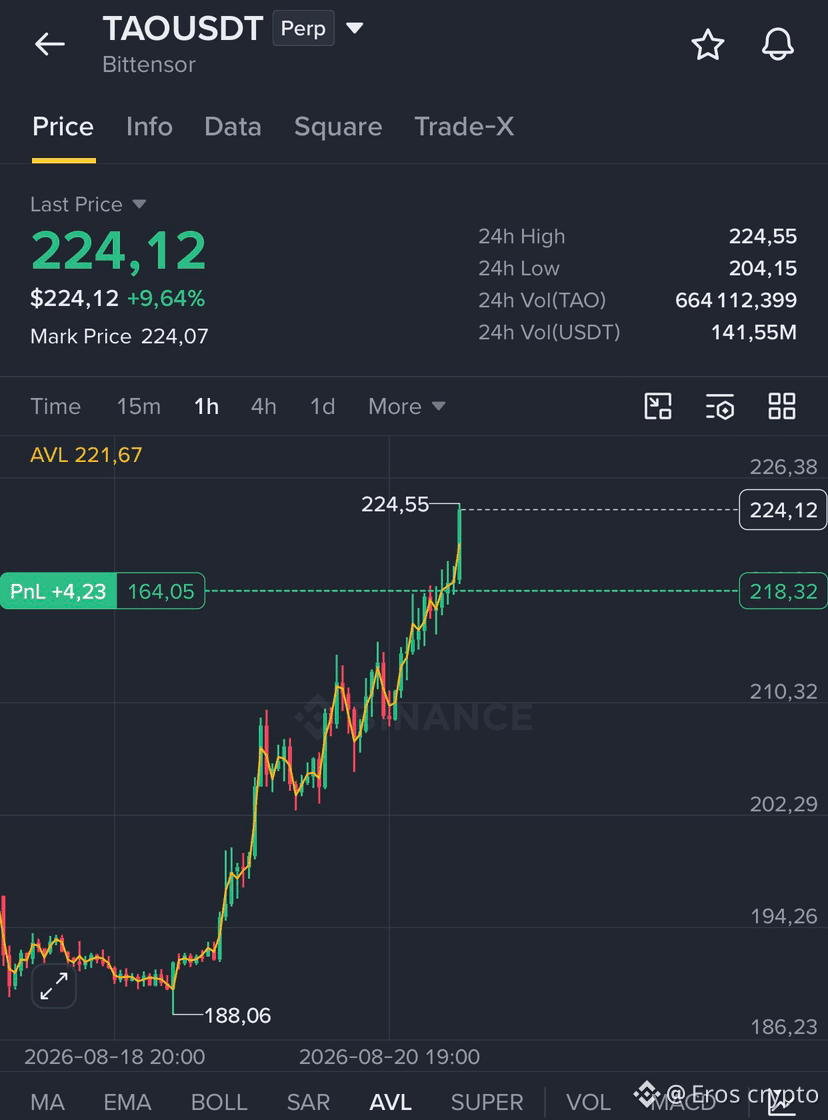
Task: Tap the 24h Vol(USDT) value 141,55M
Action: (x=754, y=332)
